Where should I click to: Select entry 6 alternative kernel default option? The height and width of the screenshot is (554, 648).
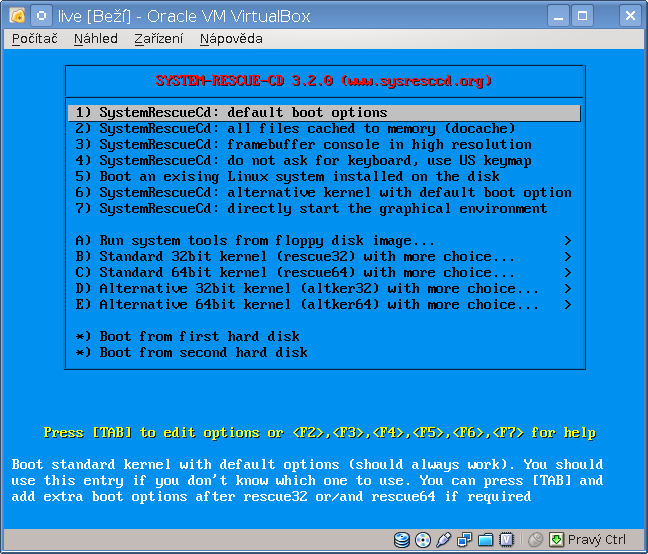(x=324, y=193)
